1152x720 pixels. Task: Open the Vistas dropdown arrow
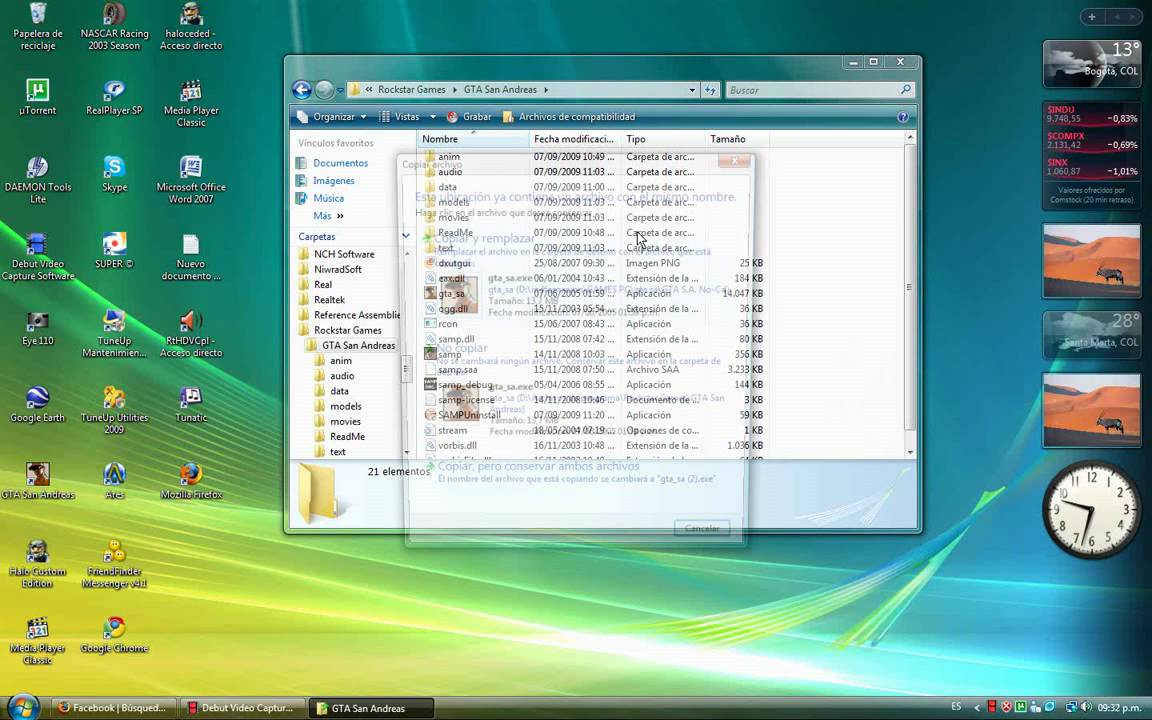(433, 117)
